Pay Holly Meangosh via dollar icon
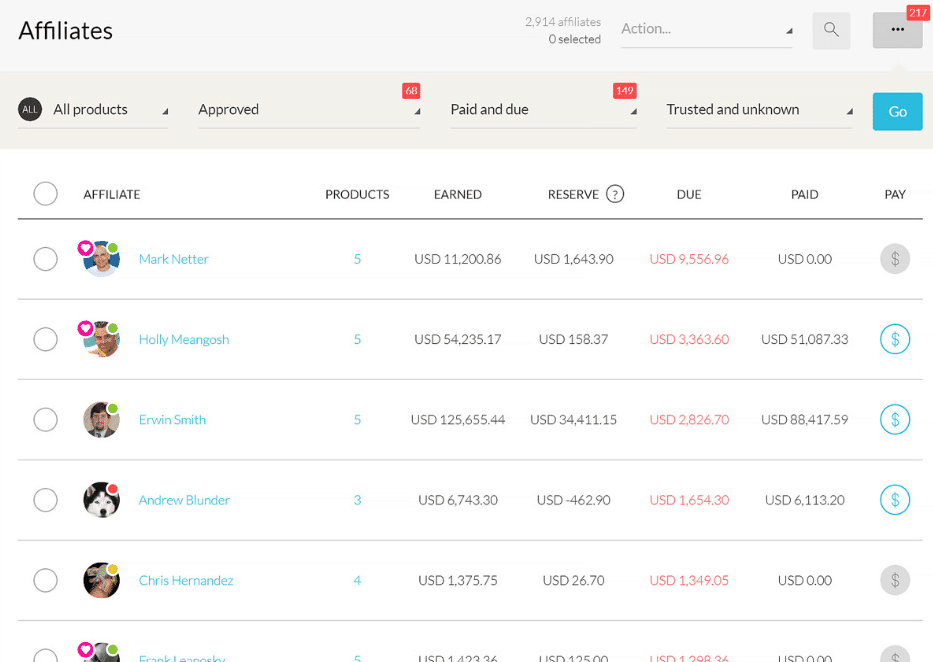The height and width of the screenshot is (662, 933). [894, 339]
